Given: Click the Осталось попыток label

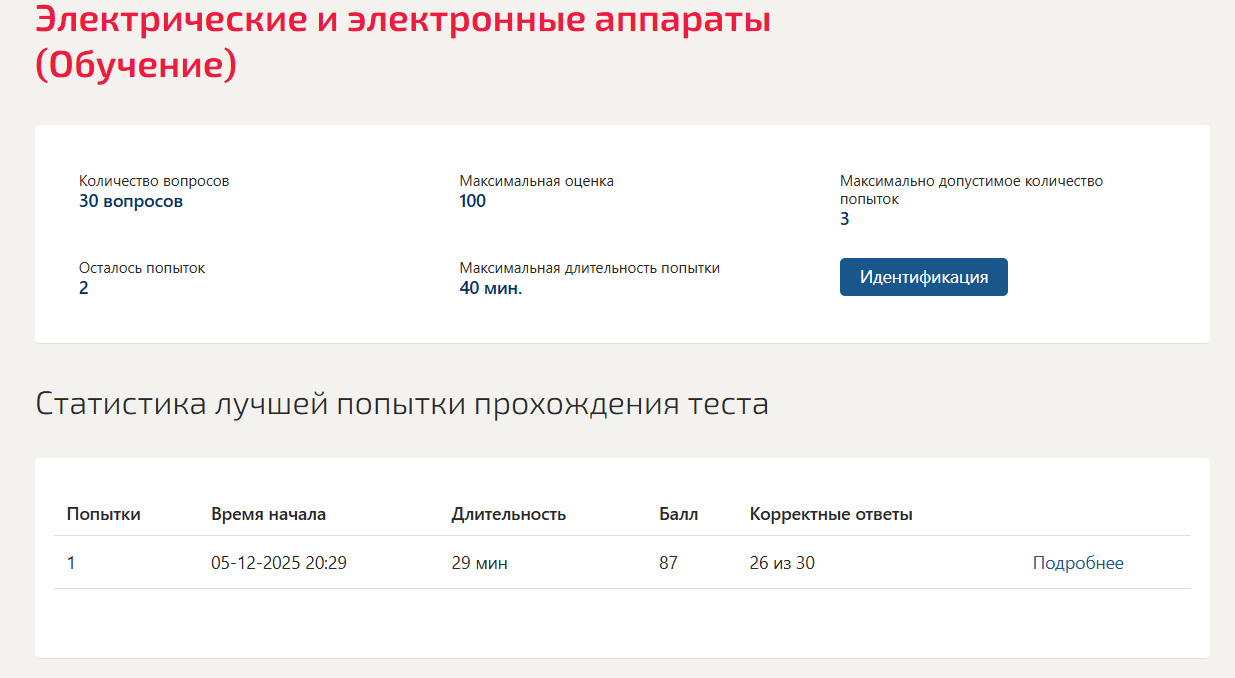Looking at the screenshot, I should pos(142,268).
